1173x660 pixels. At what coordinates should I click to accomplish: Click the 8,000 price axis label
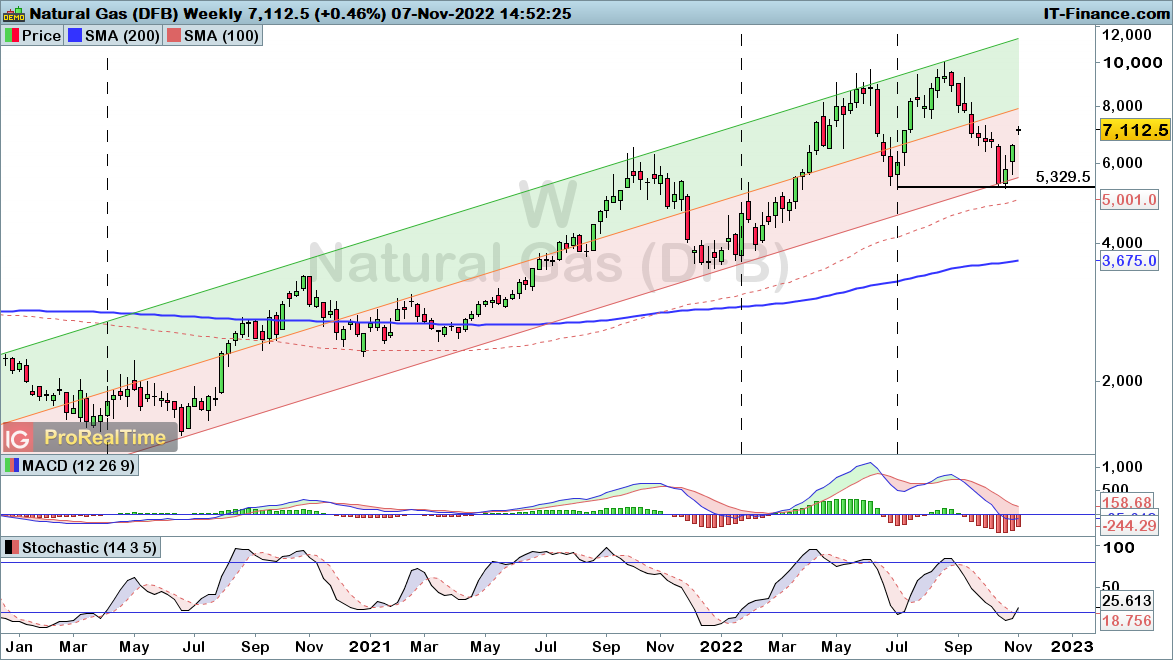coord(1123,106)
